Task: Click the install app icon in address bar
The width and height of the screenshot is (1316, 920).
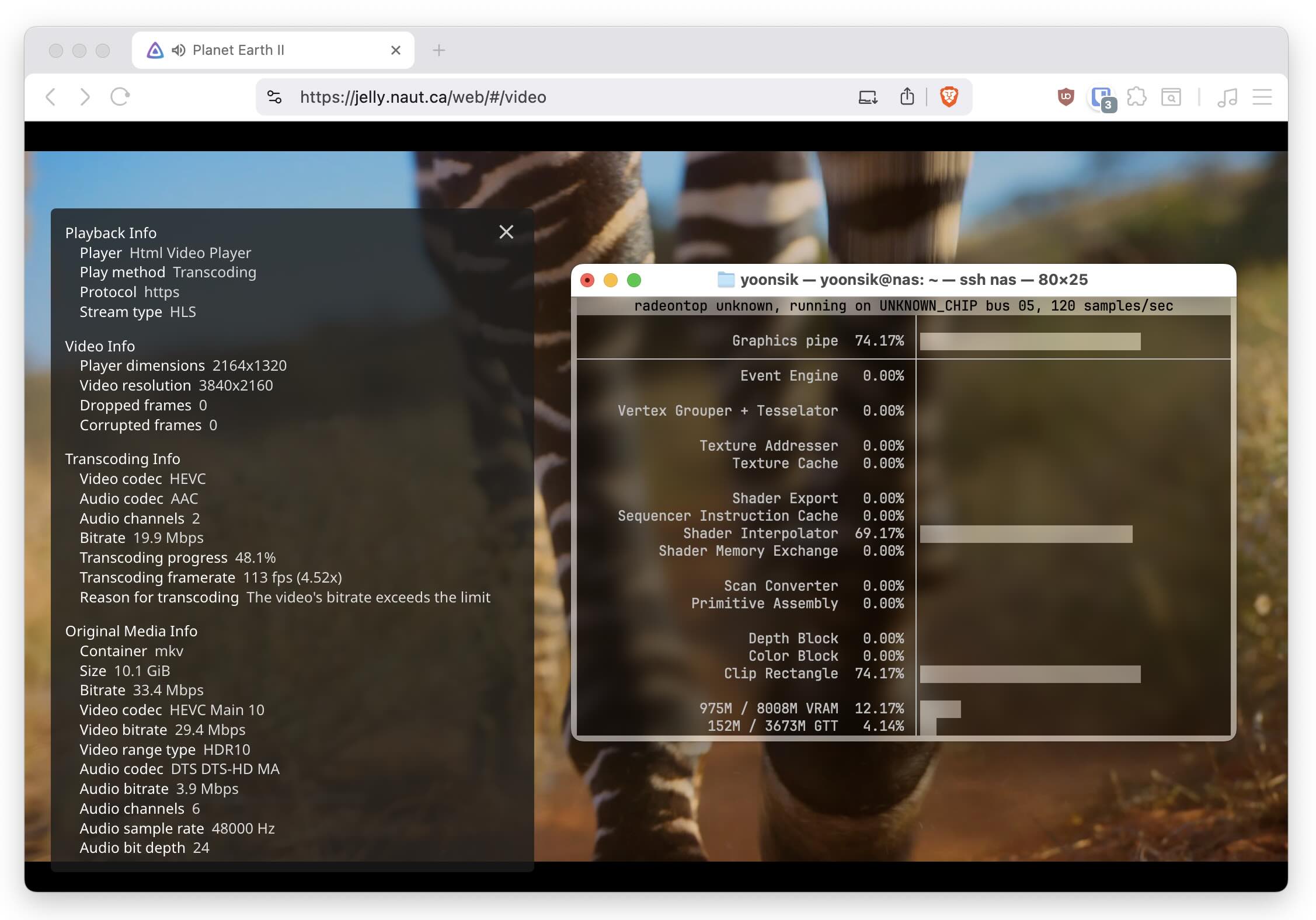Action: (x=868, y=97)
